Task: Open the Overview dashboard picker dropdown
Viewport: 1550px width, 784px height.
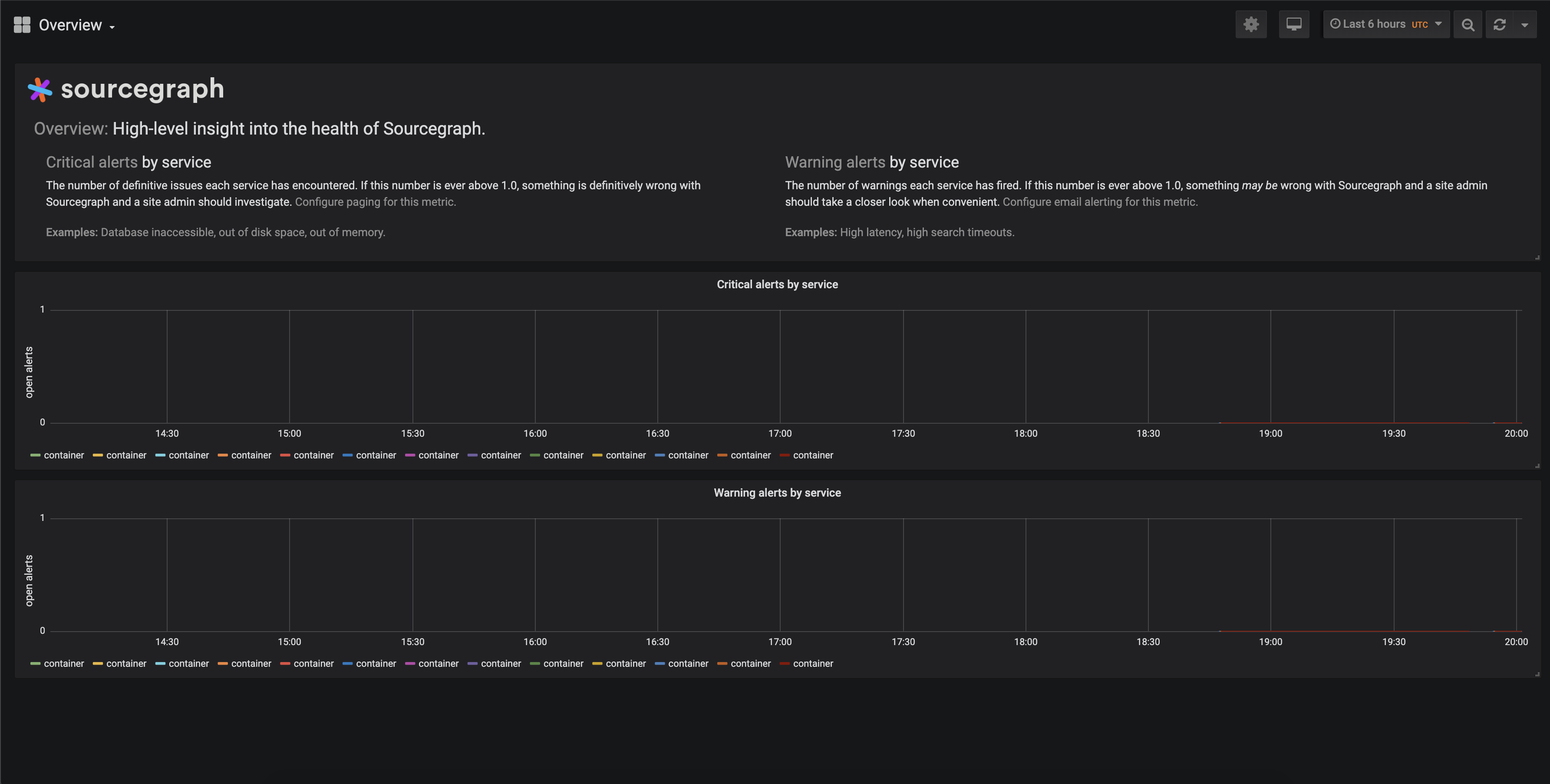Action: 77,25
